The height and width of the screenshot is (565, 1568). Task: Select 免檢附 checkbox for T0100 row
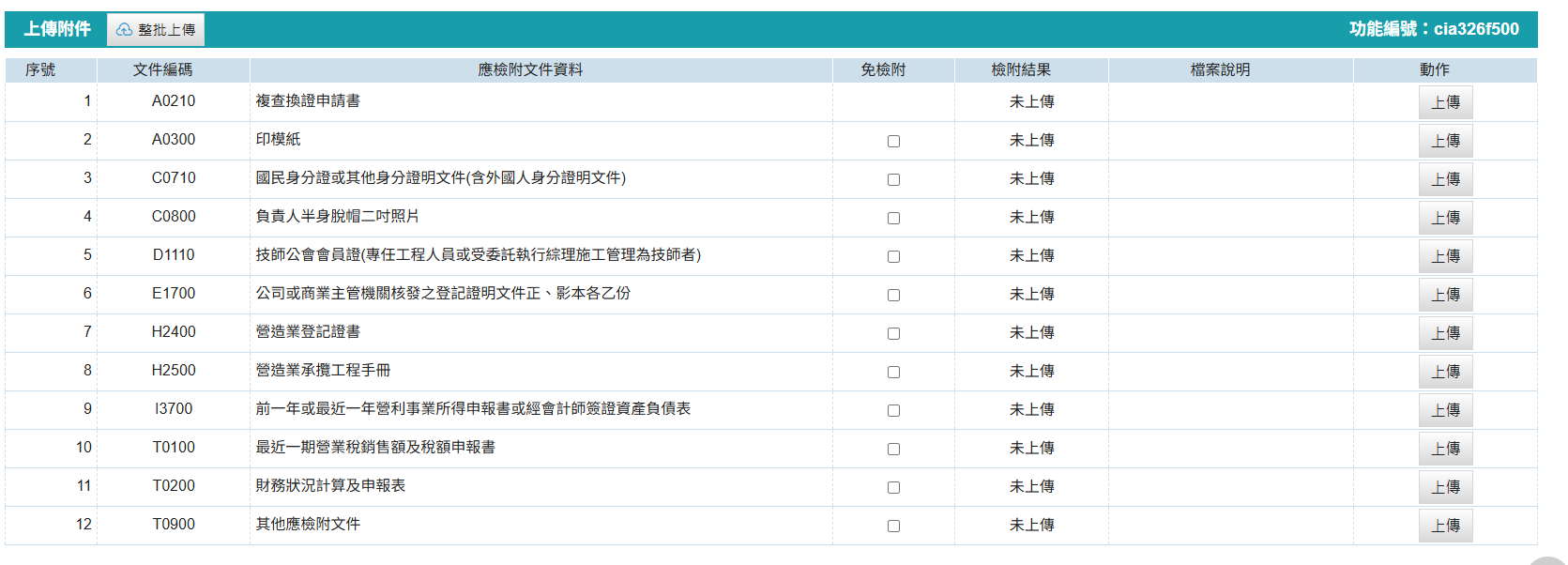[893, 449]
